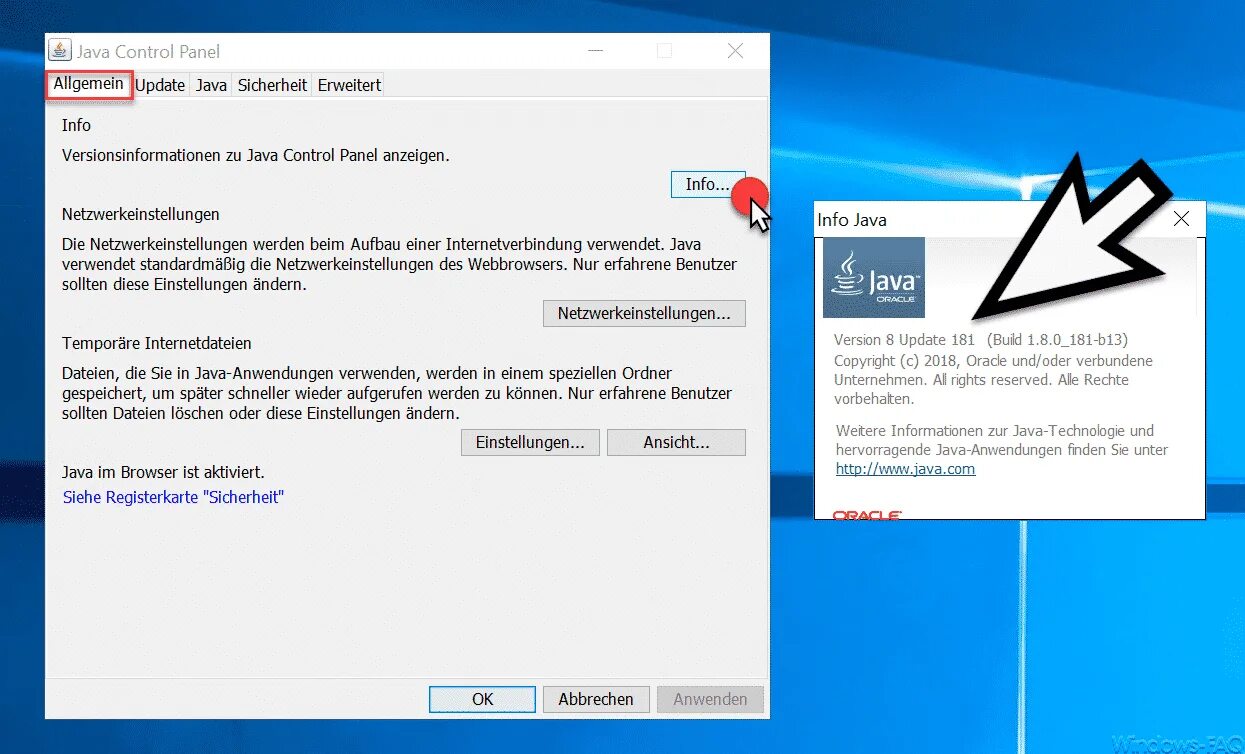Open the Sicherheit tab

click(x=272, y=85)
